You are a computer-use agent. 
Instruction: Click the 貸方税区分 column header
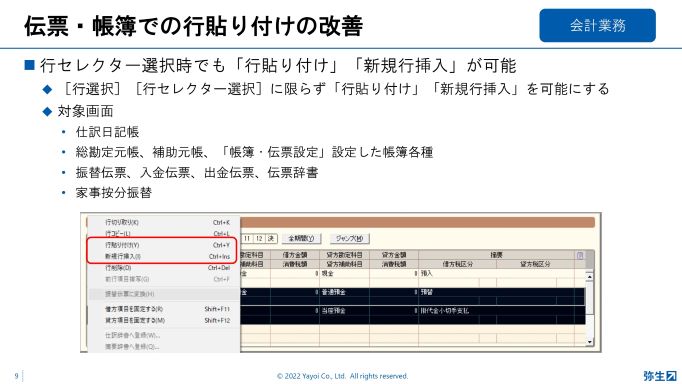535,264
